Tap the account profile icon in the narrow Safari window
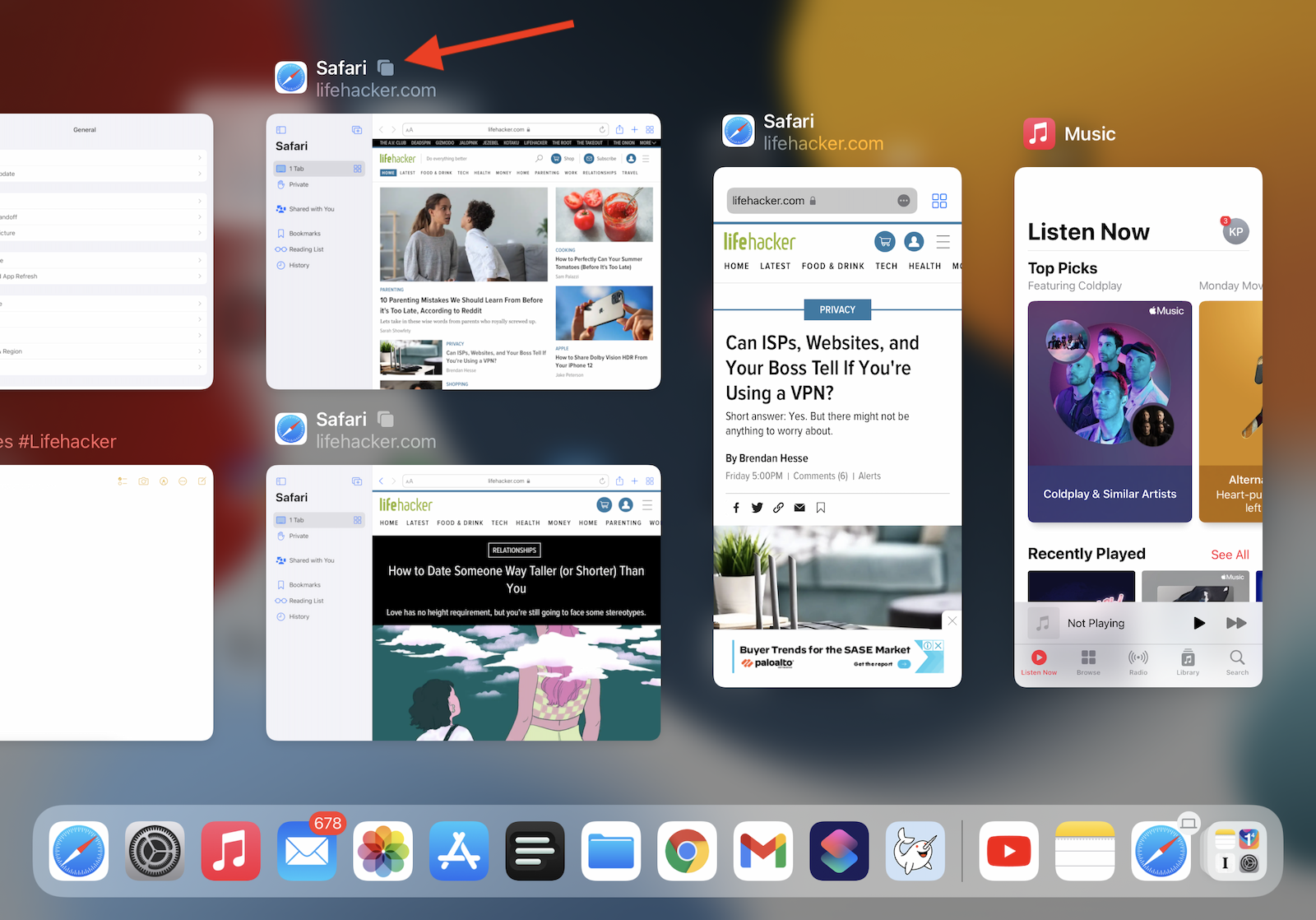Image resolution: width=1316 pixels, height=920 pixels. (x=914, y=241)
